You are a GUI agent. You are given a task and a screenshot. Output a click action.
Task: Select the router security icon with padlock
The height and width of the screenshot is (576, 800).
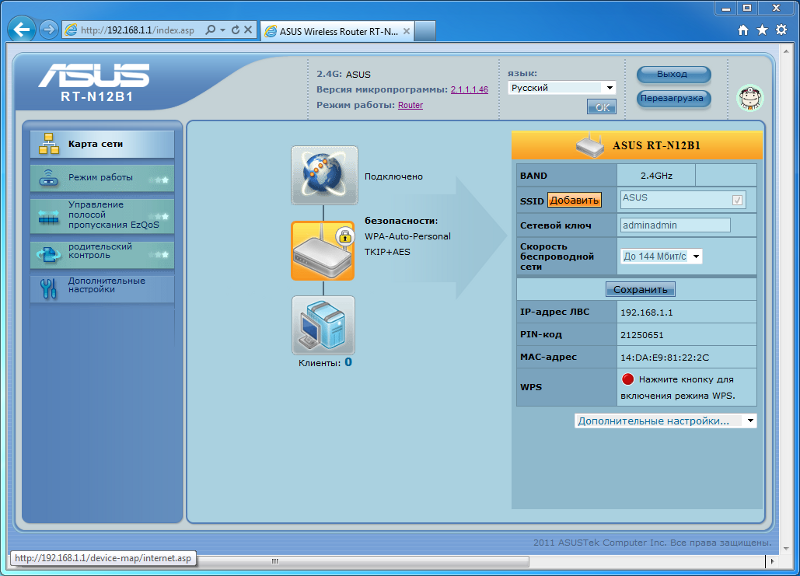[x=323, y=251]
